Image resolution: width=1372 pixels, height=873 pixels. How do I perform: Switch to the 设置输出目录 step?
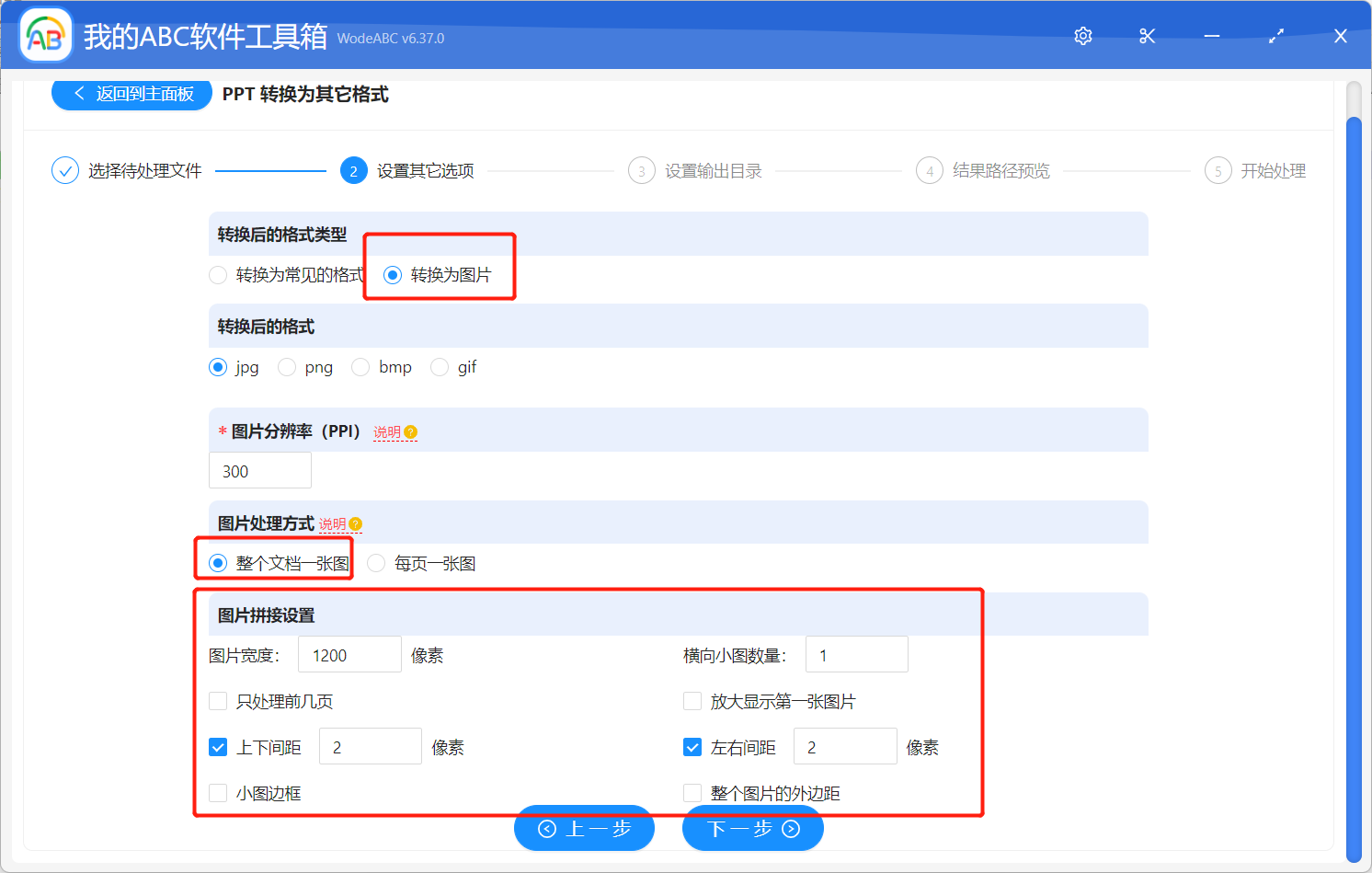641,170
